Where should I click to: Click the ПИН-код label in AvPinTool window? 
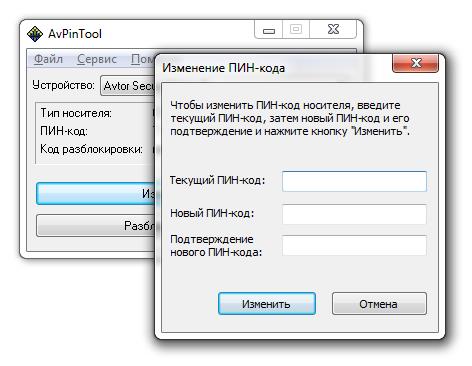(64, 131)
